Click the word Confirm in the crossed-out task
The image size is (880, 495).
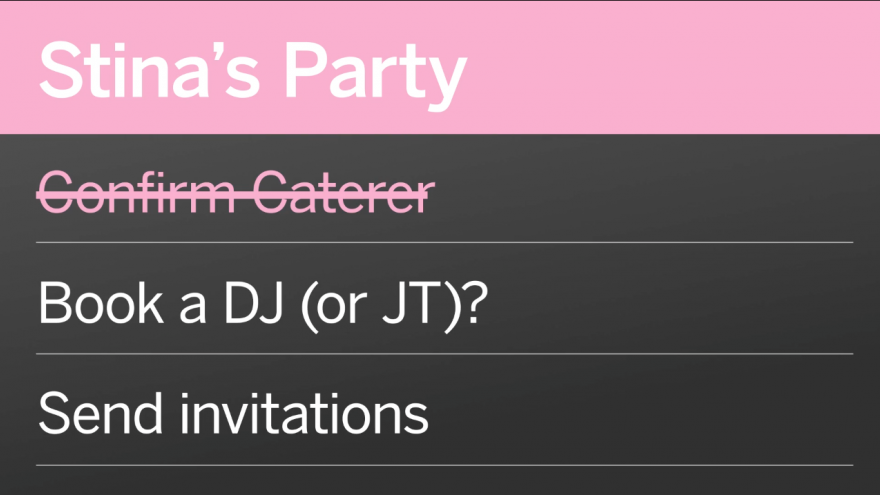136,193
